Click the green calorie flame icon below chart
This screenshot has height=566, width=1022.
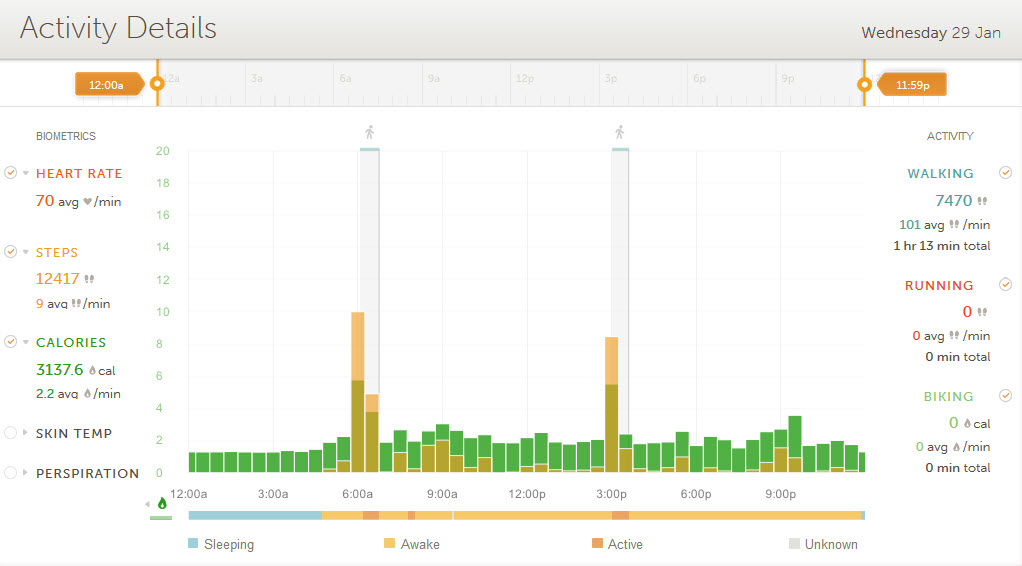pyautogui.click(x=162, y=504)
